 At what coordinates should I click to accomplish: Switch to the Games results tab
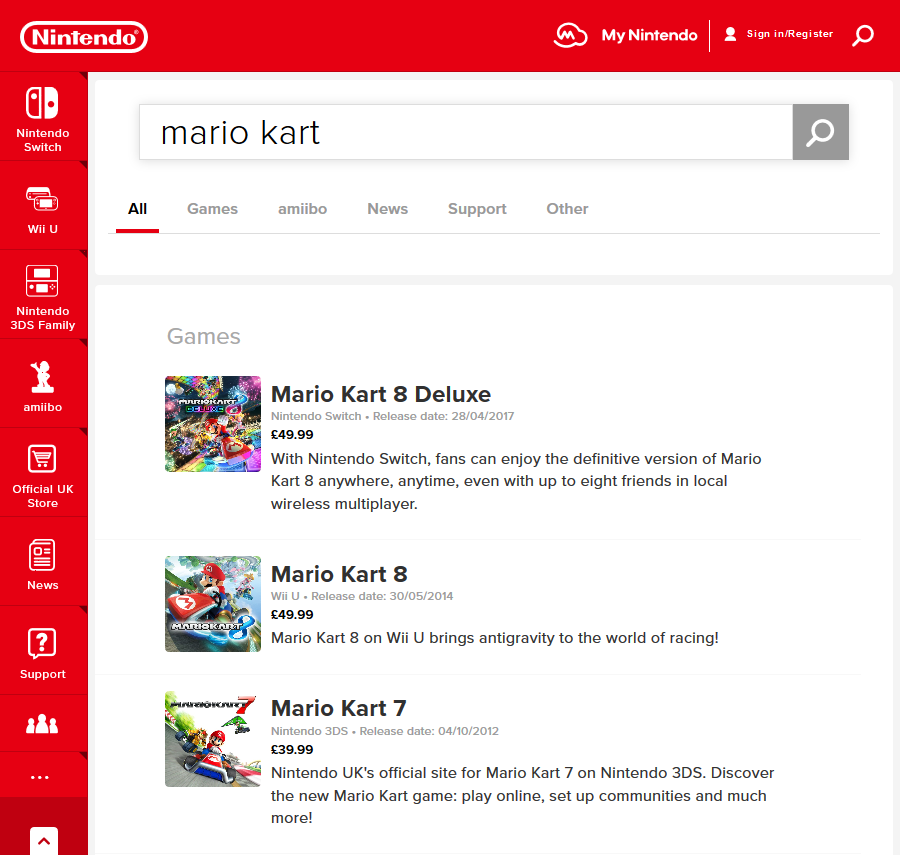212,209
